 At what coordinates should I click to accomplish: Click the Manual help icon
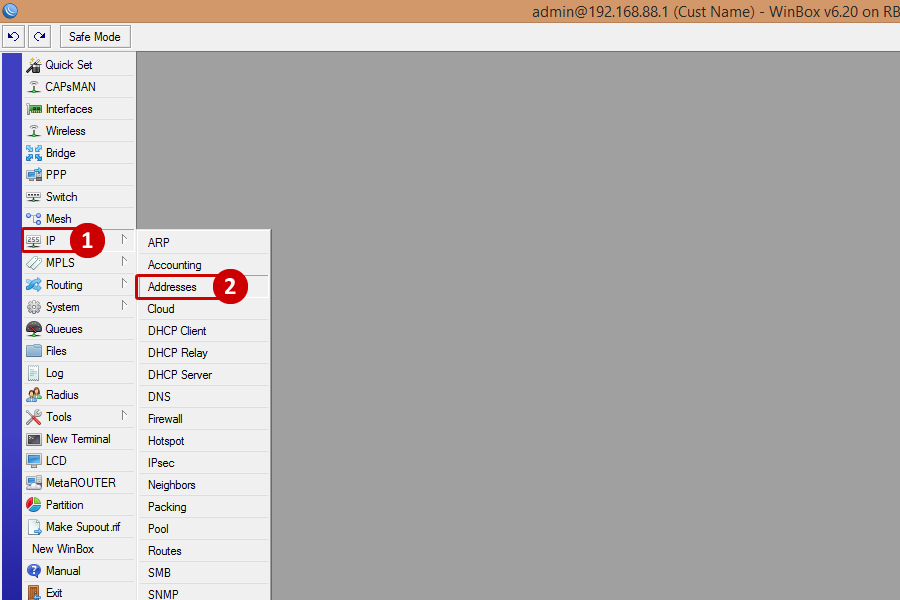pyautogui.click(x=34, y=571)
